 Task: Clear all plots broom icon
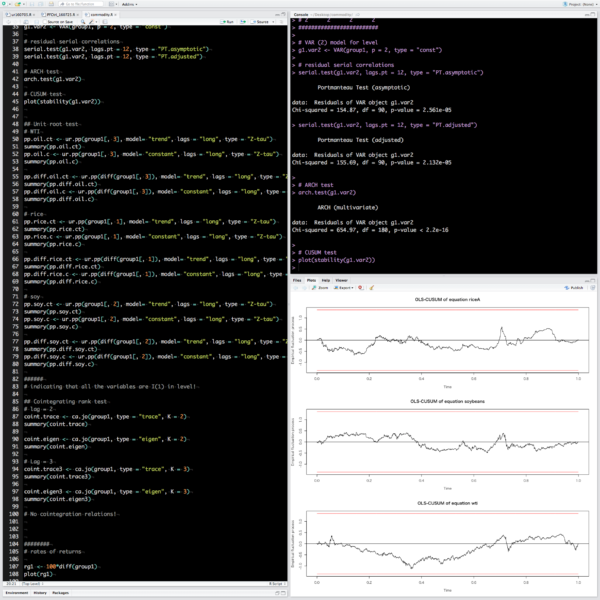tap(371, 288)
